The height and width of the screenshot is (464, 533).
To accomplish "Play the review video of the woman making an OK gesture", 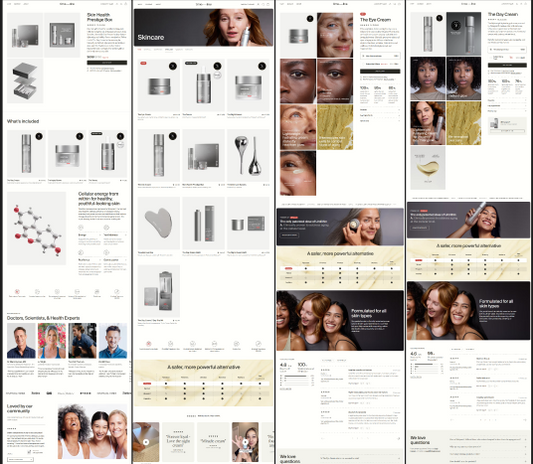I will point(245,442).
